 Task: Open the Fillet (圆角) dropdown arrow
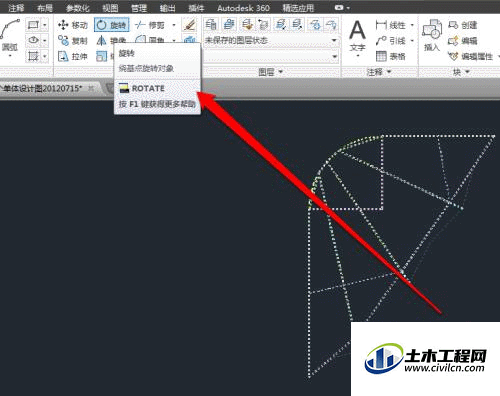[x=174, y=41]
